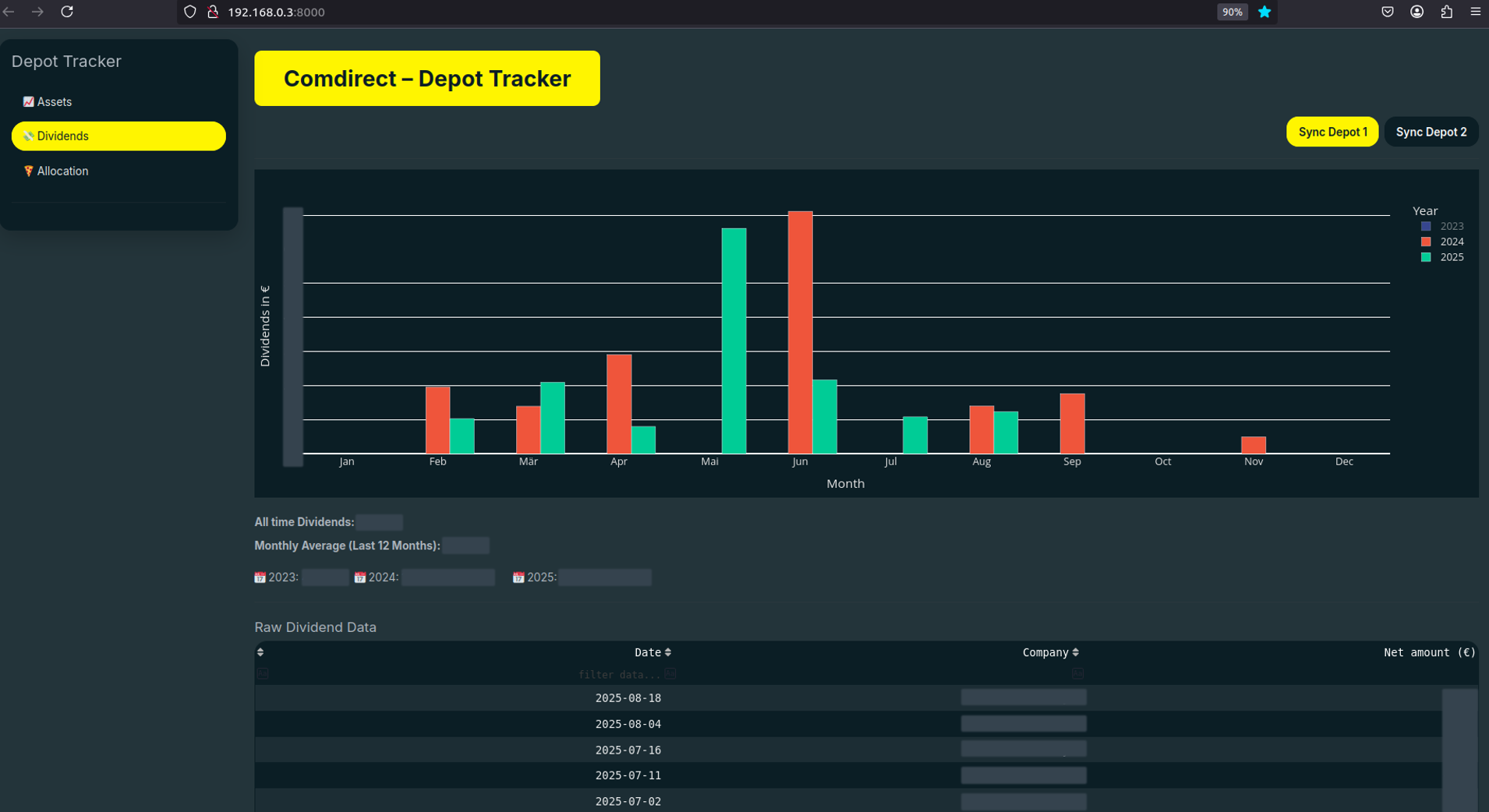This screenshot has height=812, width=1489.
Task: Toggle 2023 series in chart legend
Action: point(1442,226)
